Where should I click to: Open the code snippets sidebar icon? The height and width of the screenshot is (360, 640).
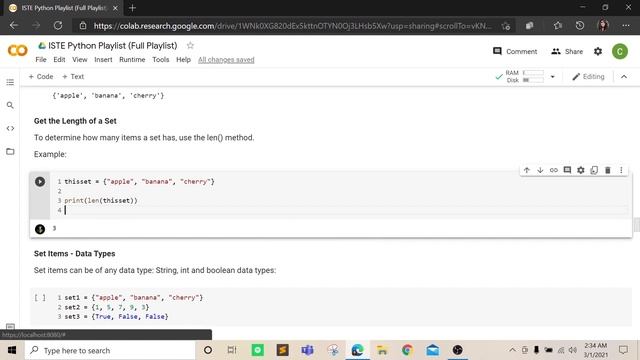pos(10,128)
